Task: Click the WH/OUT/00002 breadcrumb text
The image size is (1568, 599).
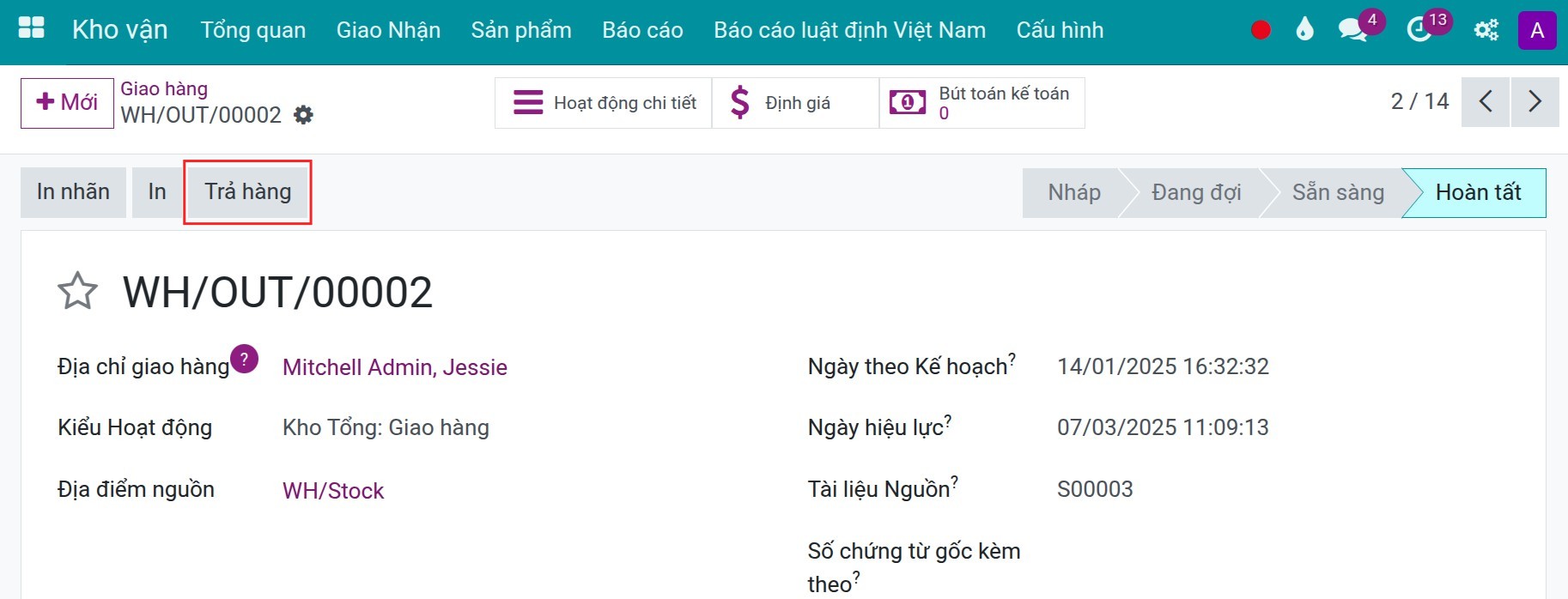Action: click(201, 115)
